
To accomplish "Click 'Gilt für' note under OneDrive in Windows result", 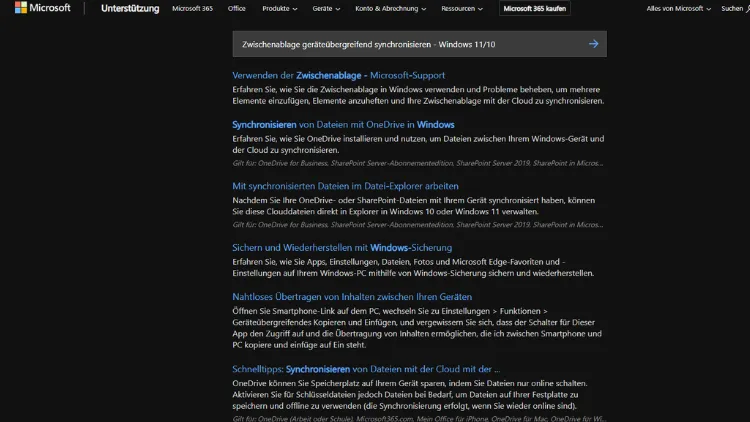I will tap(418, 163).
